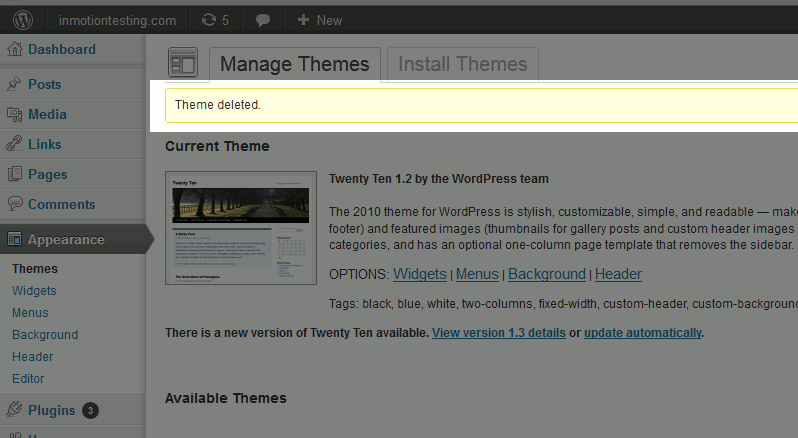Switch to Manage Themes tab
798x438 pixels.
tap(295, 64)
